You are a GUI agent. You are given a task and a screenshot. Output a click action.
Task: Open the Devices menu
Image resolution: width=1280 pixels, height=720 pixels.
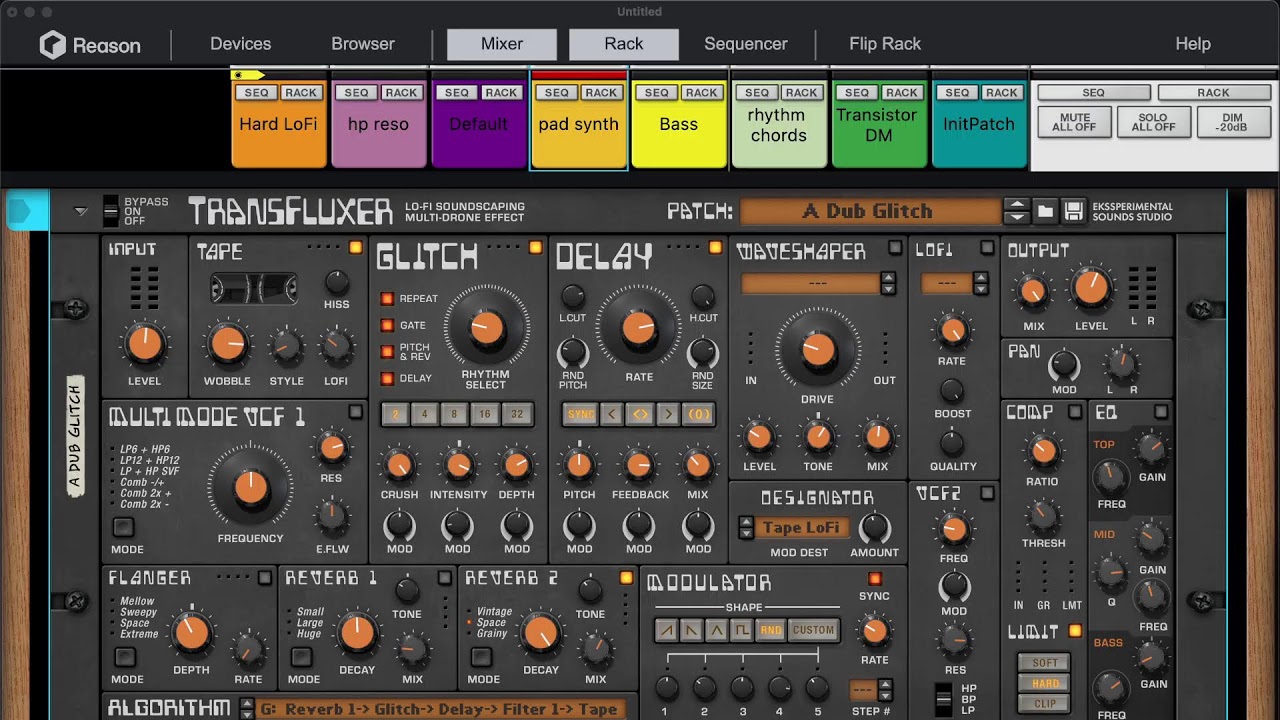click(240, 44)
